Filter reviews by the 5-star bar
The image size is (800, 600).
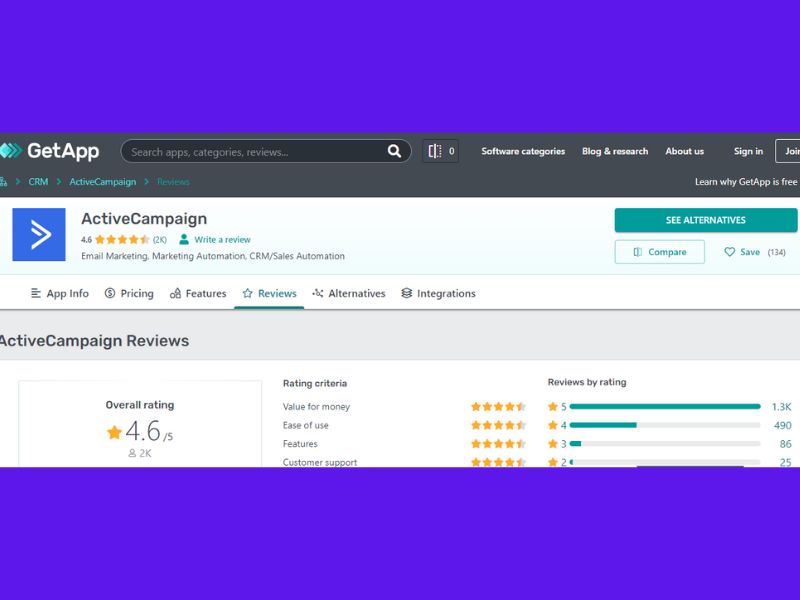tap(665, 407)
